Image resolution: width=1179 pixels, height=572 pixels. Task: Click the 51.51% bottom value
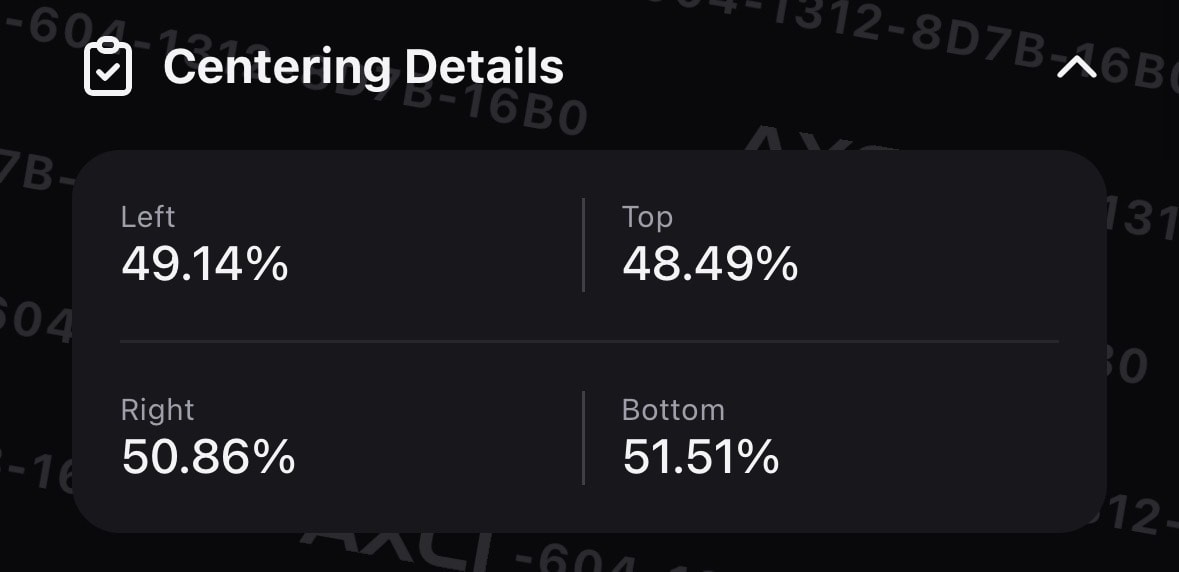700,457
